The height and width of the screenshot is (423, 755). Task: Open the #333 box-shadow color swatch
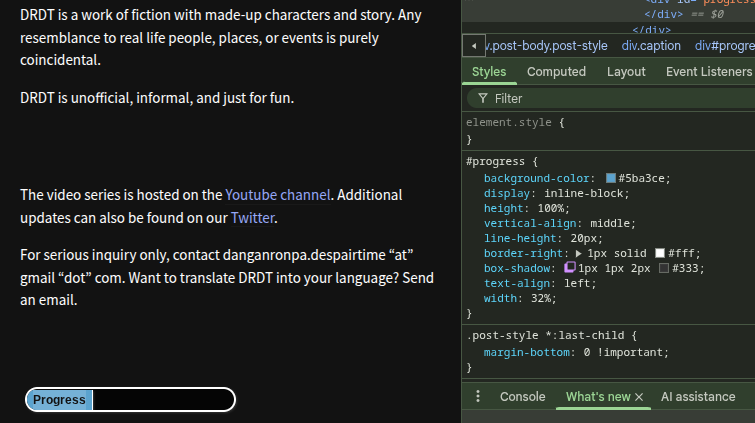coord(664,268)
